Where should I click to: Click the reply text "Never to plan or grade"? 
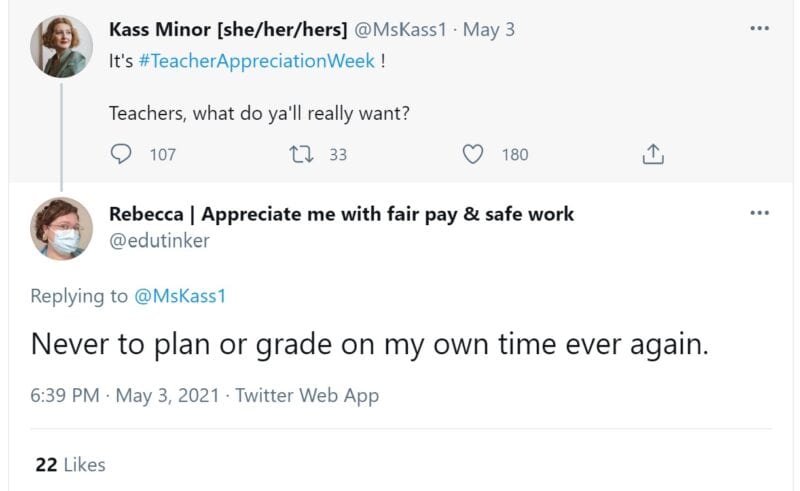click(x=370, y=345)
